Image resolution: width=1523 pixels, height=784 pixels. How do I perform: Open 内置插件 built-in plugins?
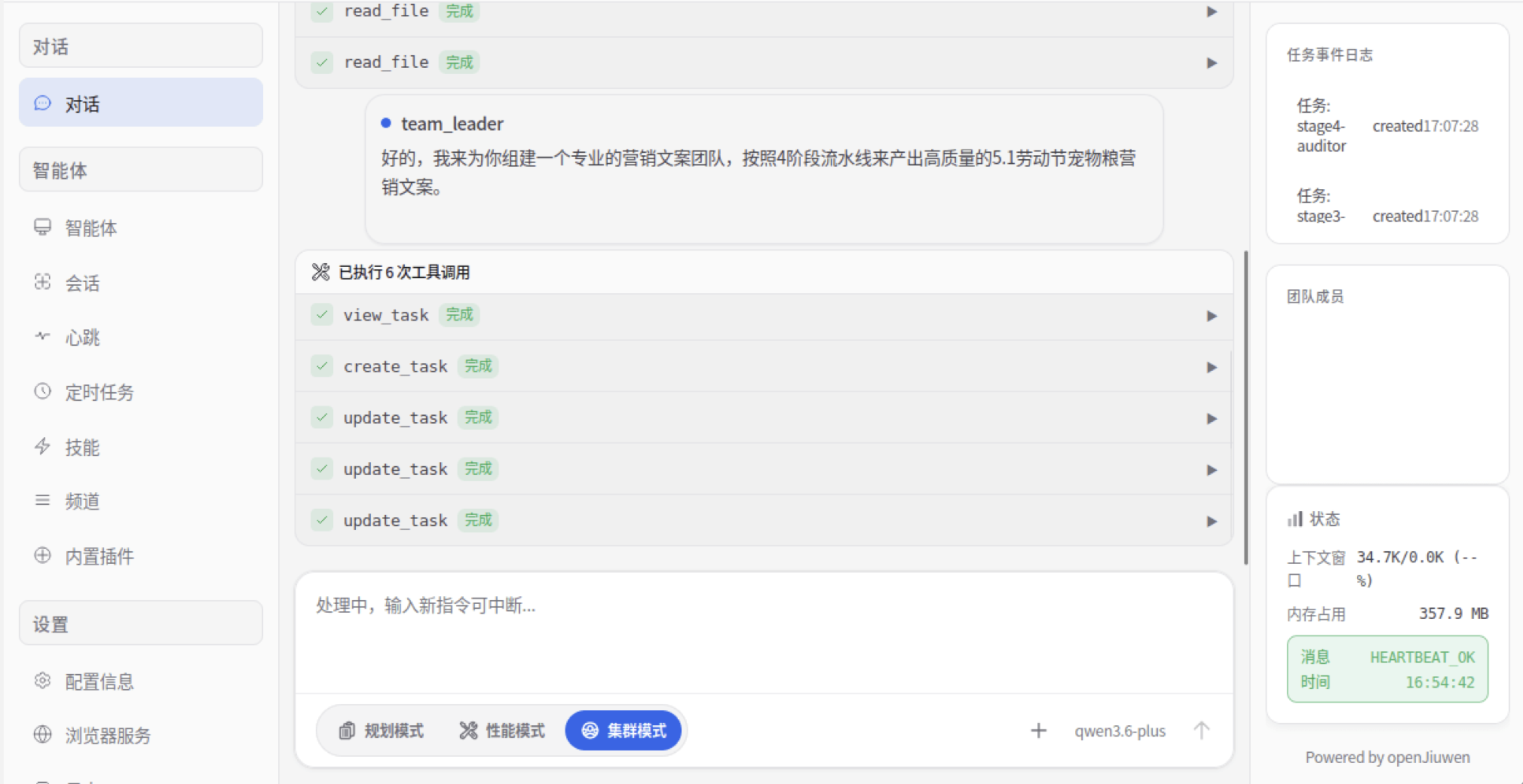(x=141, y=556)
